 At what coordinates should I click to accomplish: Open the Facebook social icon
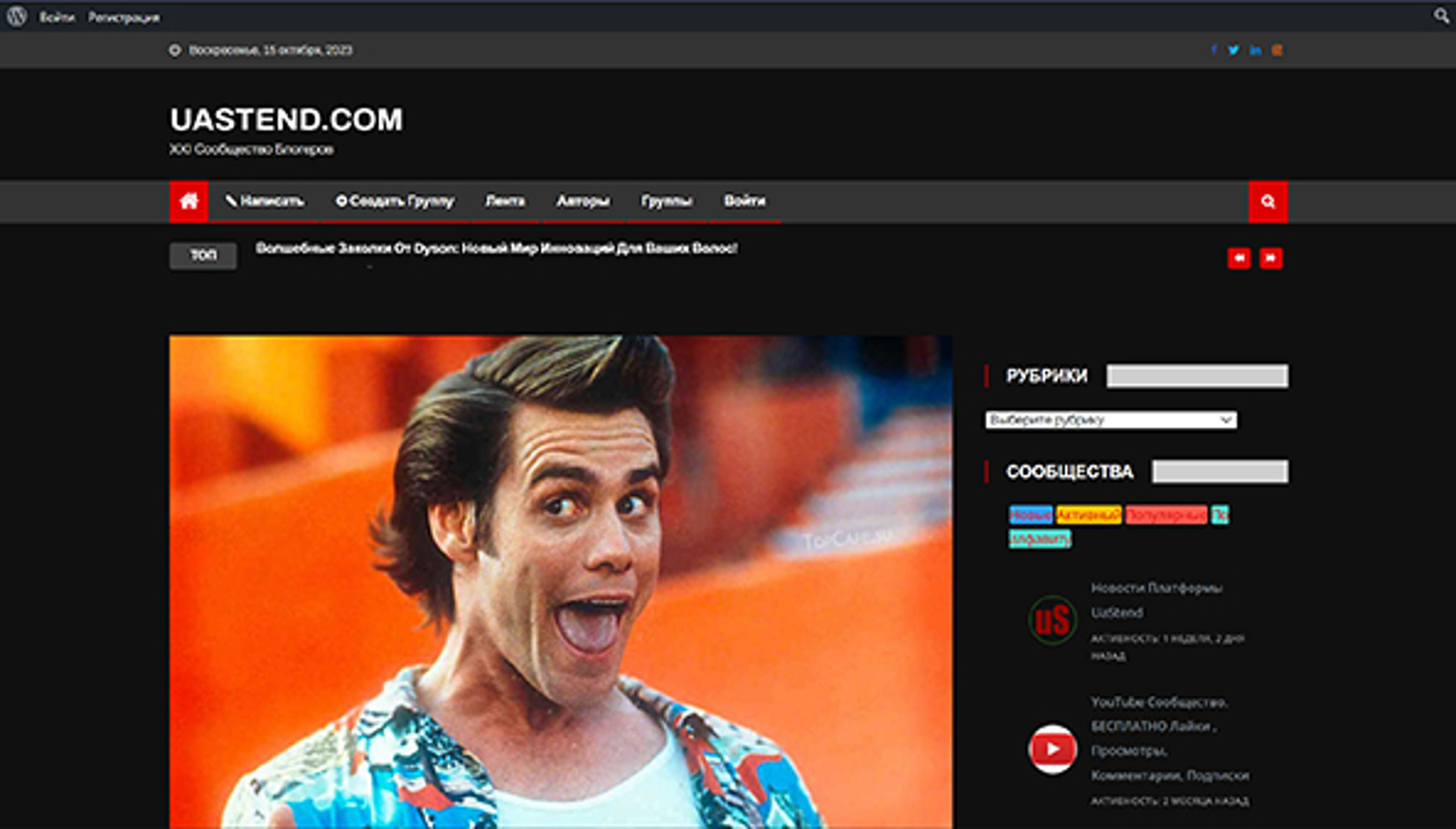1214,50
